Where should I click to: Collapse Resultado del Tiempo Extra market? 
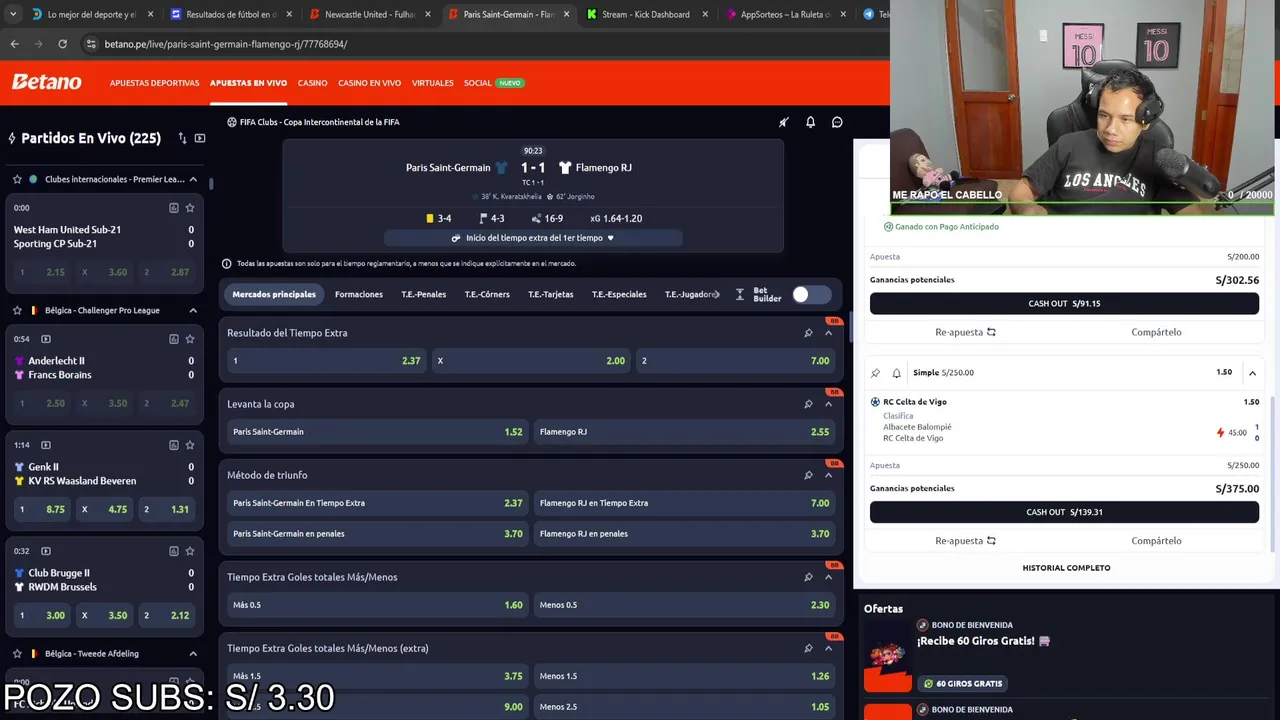pos(828,333)
